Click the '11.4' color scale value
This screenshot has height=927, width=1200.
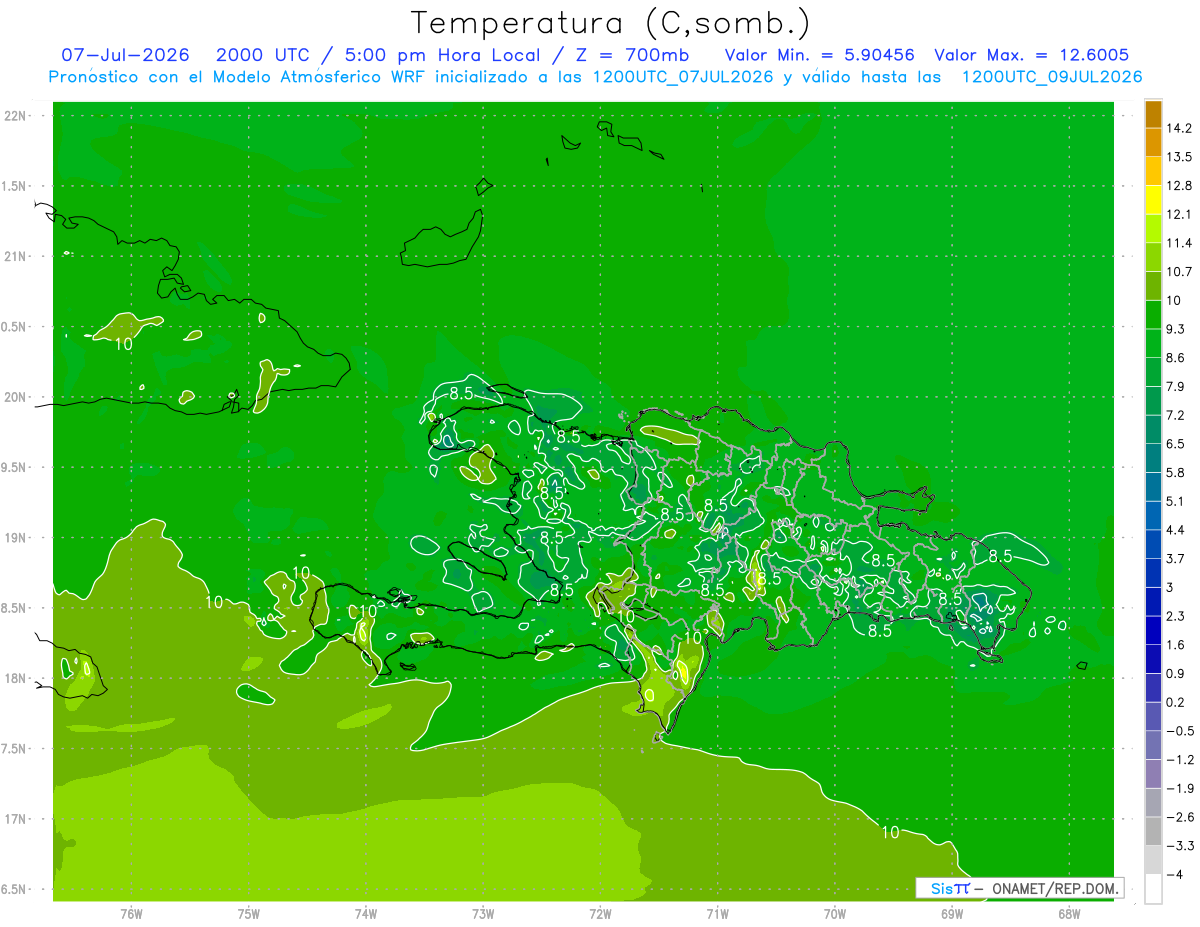[1179, 243]
